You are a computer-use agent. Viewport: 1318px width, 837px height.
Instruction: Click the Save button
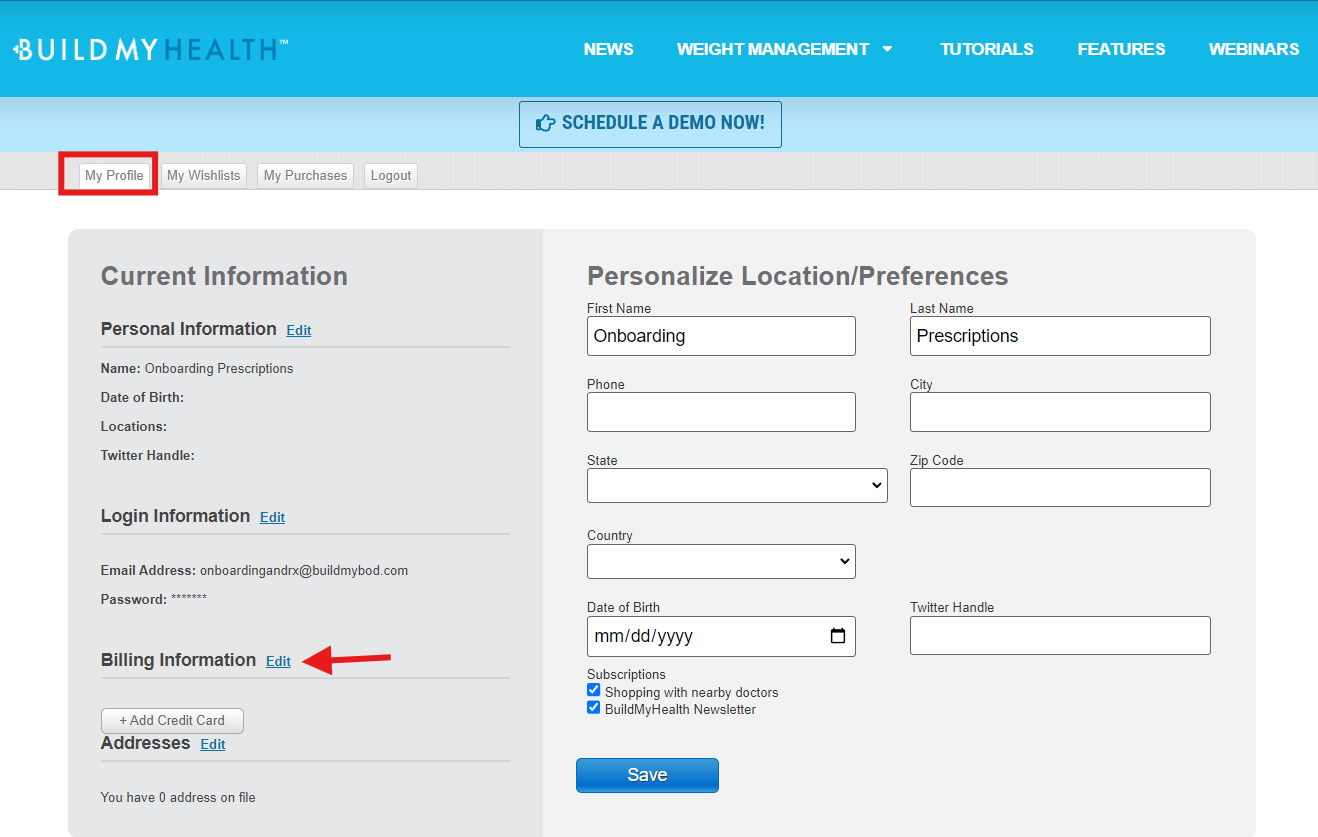(647, 775)
